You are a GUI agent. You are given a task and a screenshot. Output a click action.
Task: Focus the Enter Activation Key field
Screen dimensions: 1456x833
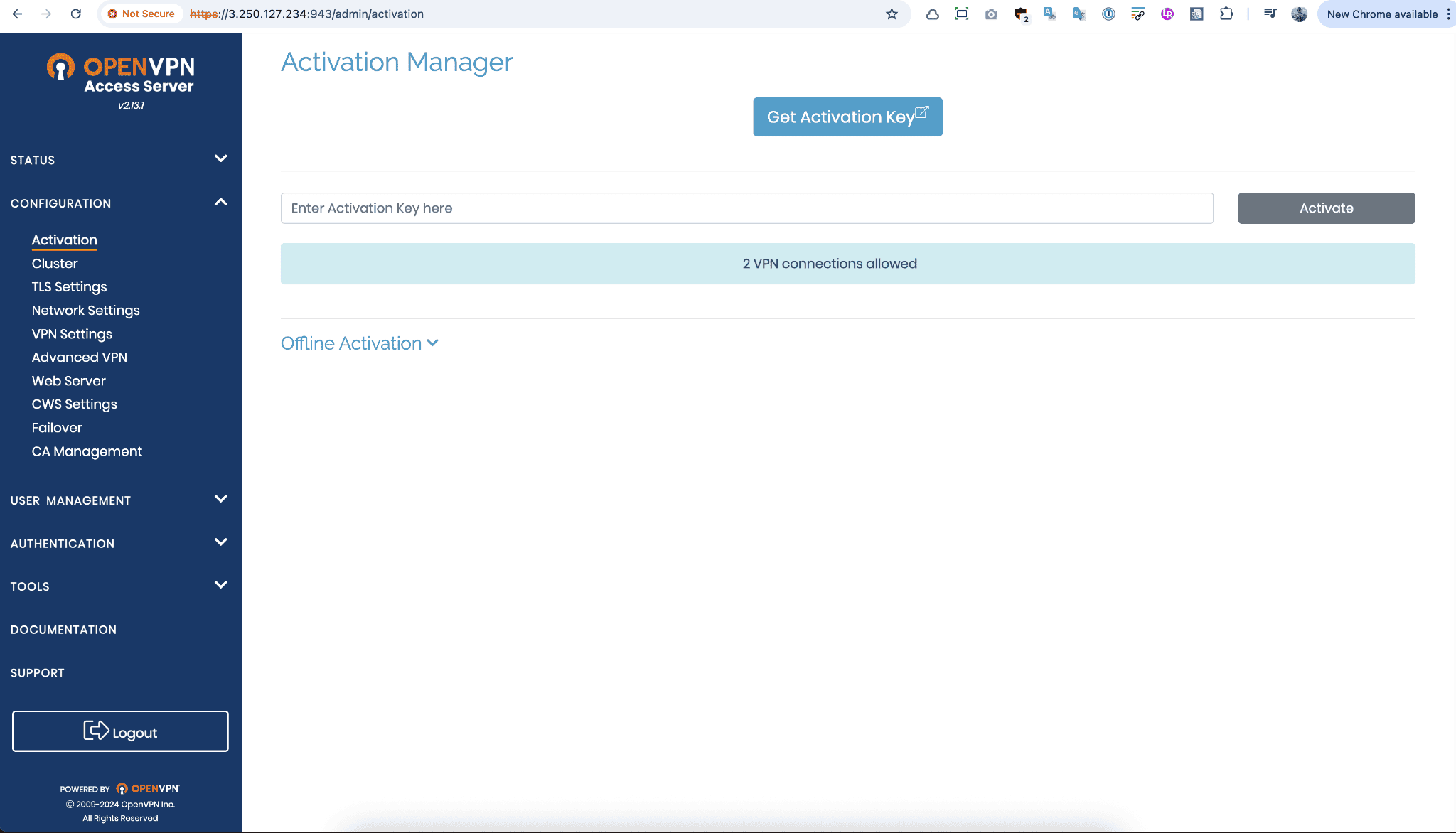coord(746,208)
